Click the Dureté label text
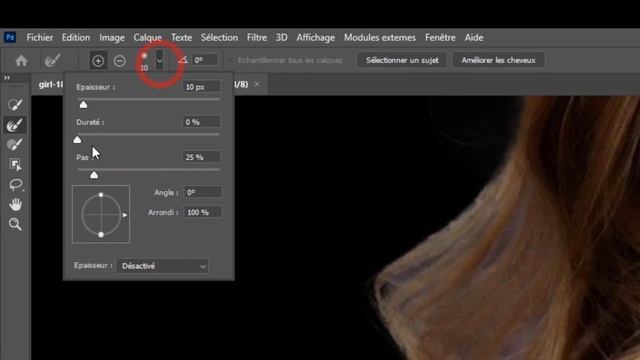The height and width of the screenshot is (360, 640). pyautogui.click(x=90, y=122)
